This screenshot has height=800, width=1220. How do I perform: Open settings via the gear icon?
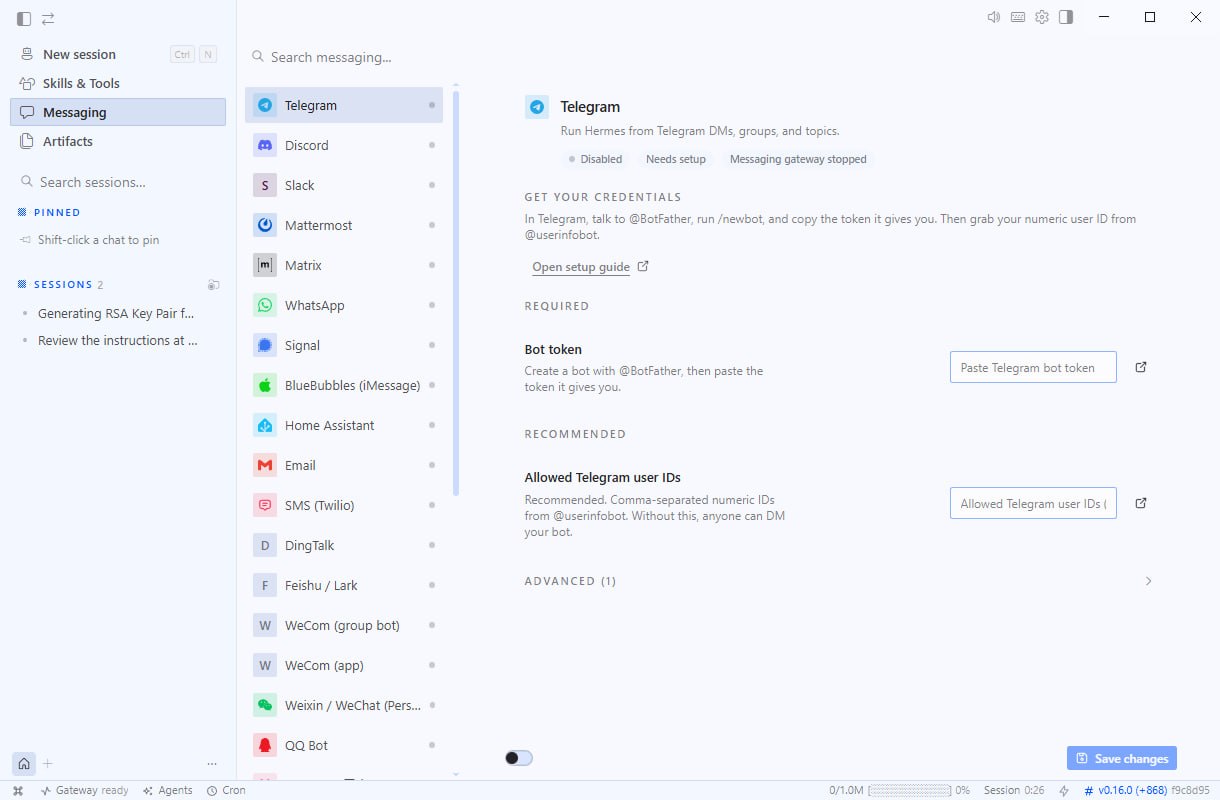[1042, 17]
